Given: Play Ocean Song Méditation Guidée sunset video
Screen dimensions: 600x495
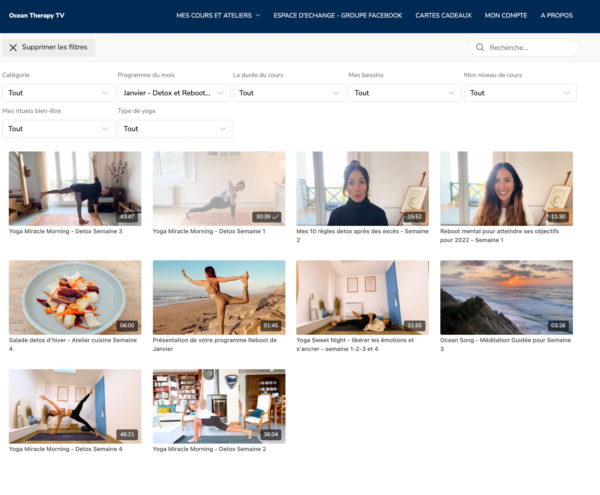Looking at the screenshot, I should 506,297.
